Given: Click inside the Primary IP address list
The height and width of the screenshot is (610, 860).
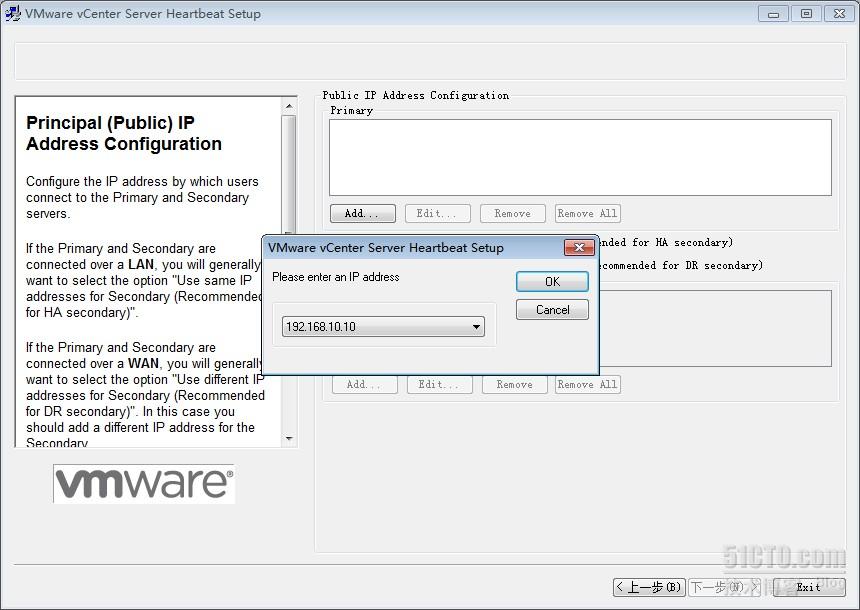Looking at the screenshot, I should click(x=580, y=157).
